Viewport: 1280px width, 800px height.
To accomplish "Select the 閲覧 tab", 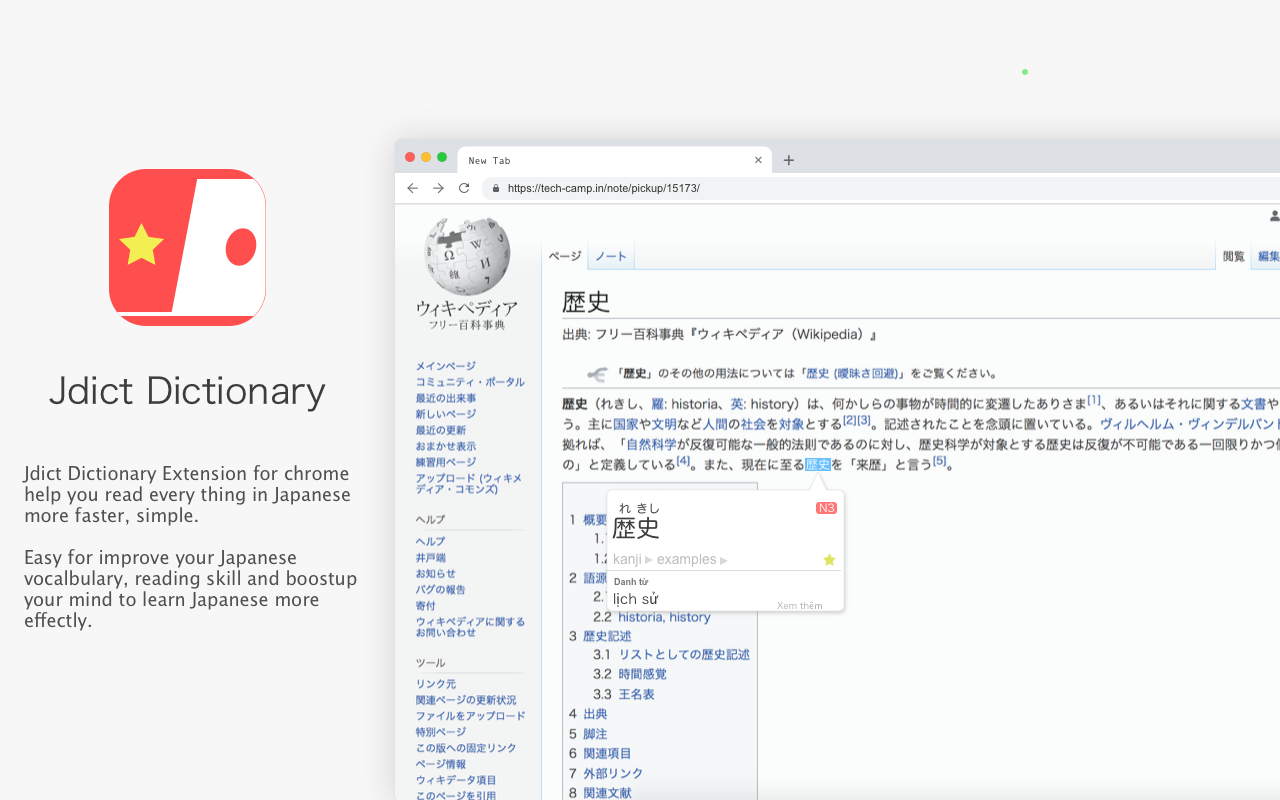I will 1234,256.
